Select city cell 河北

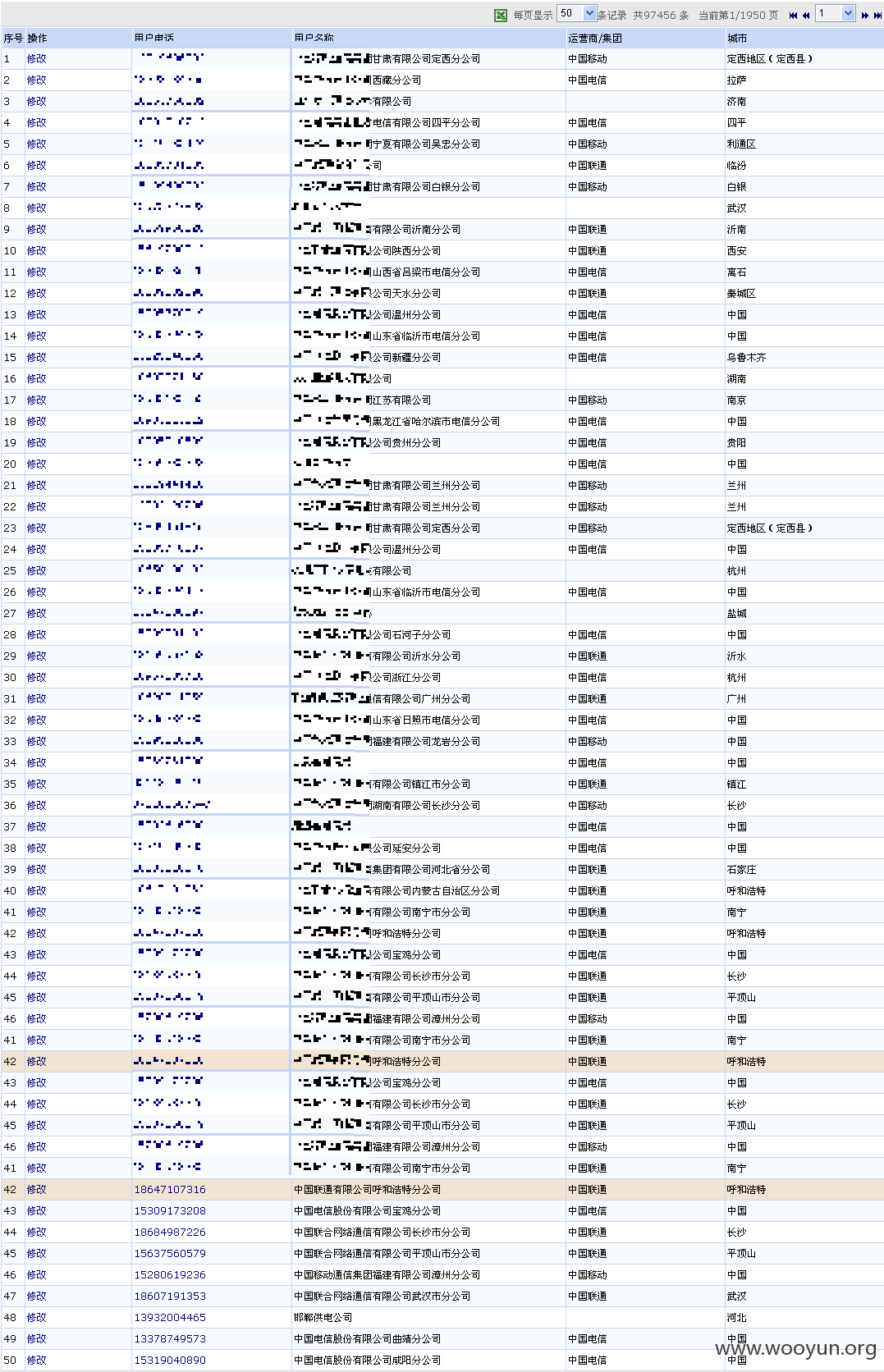tap(736, 1318)
